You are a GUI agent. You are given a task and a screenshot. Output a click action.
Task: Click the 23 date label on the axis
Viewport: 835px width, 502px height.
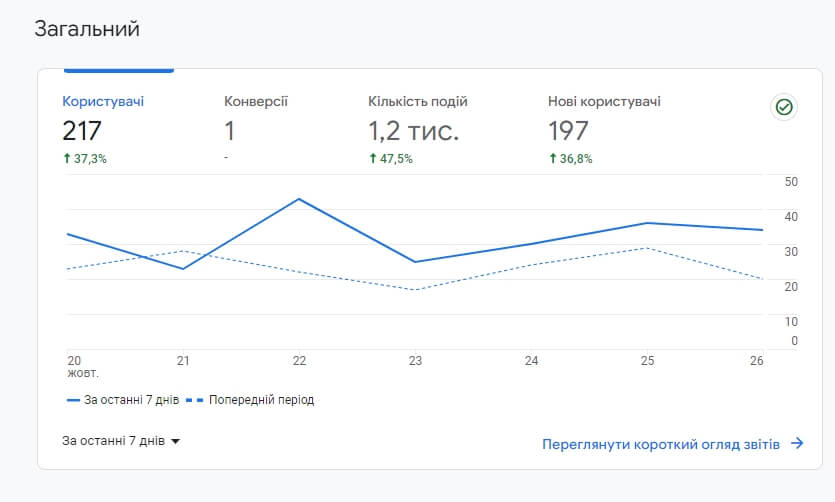(x=415, y=361)
